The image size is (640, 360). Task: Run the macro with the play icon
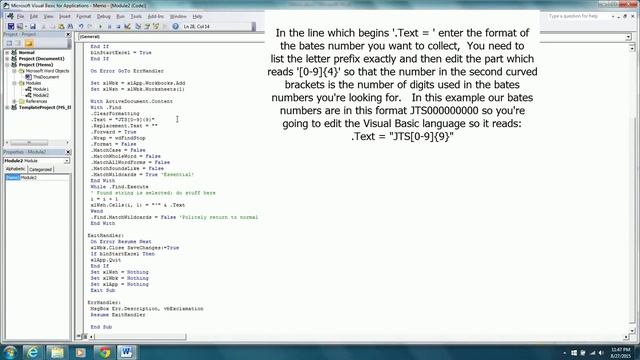[x=100, y=26]
